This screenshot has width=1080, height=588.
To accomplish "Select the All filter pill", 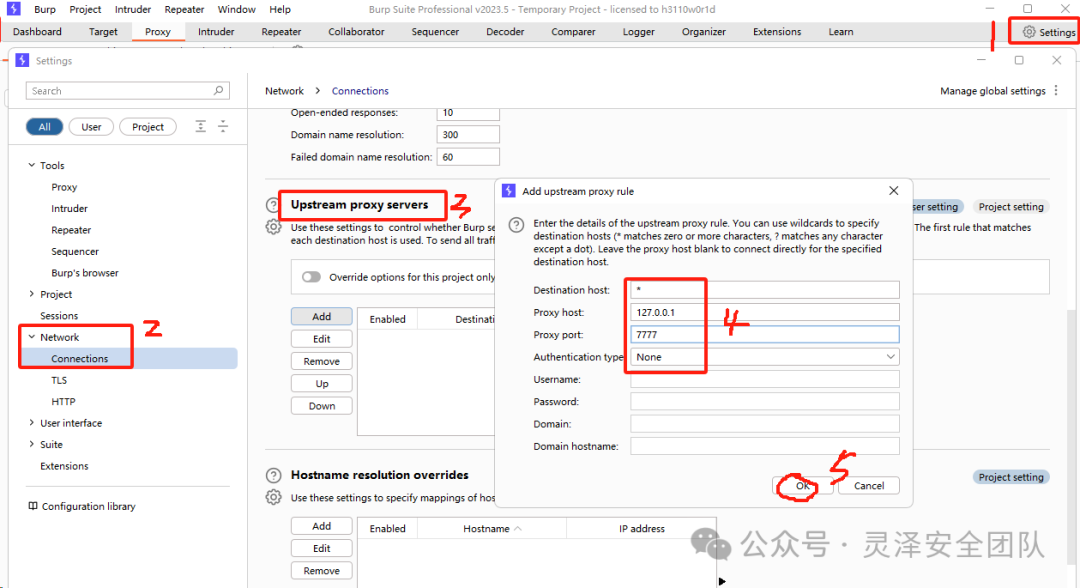I will [x=44, y=127].
